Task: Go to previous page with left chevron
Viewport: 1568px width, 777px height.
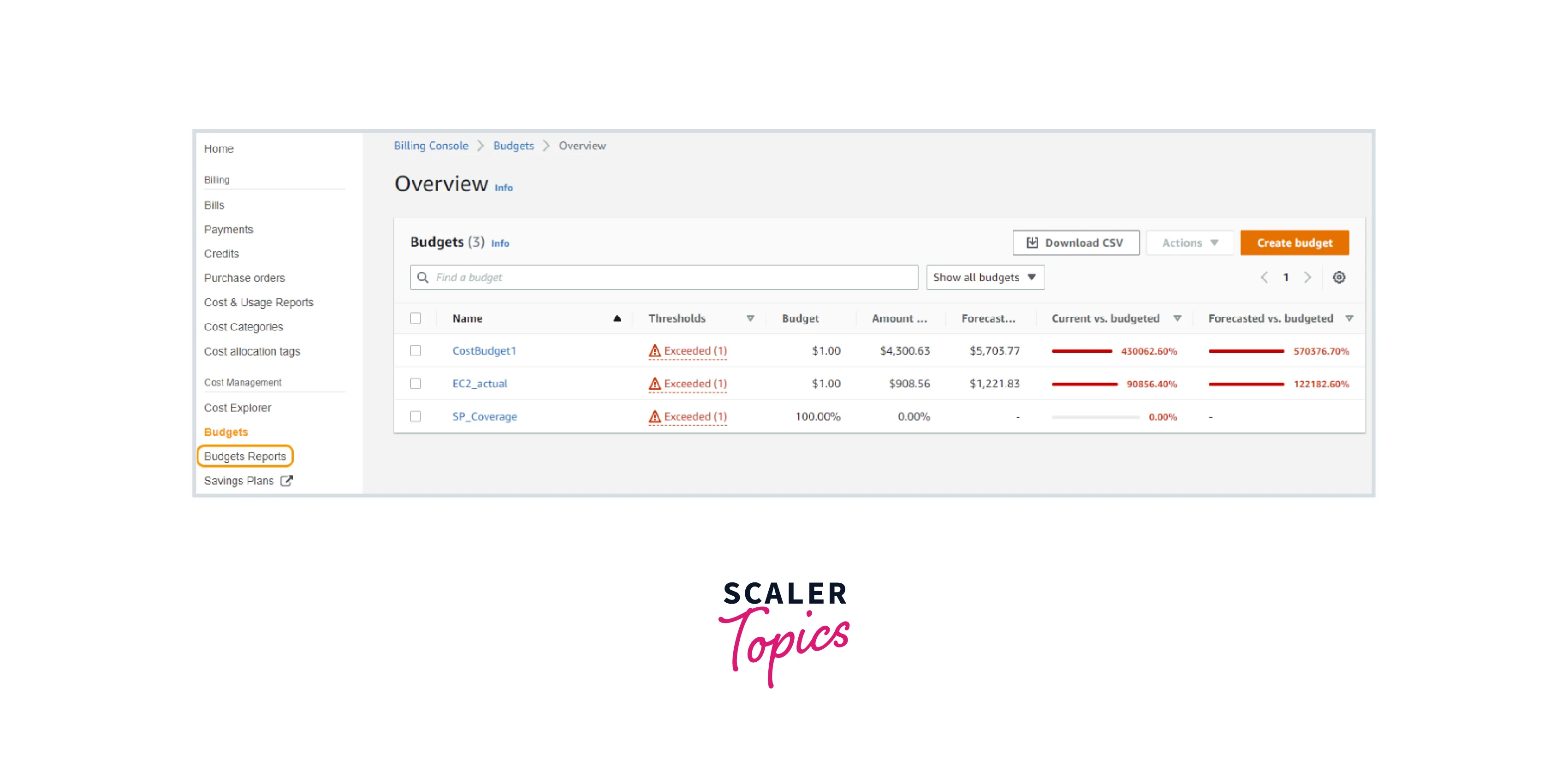Action: pos(1264,278)
